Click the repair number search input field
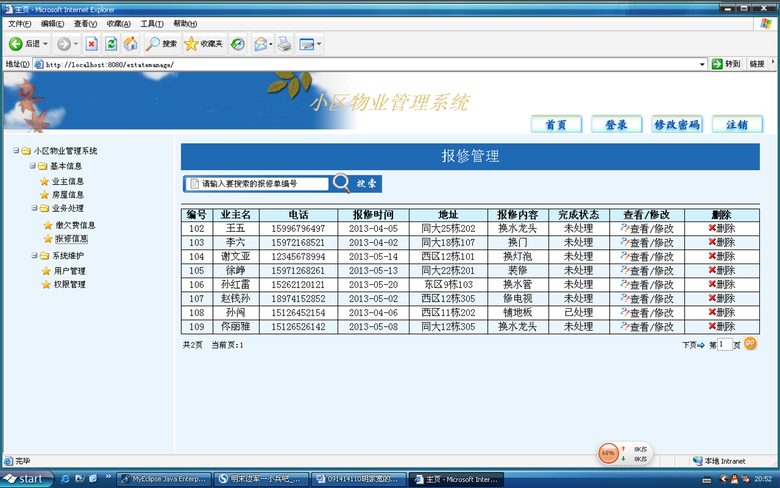Screen dimensions: 780x488 (258, 184)
